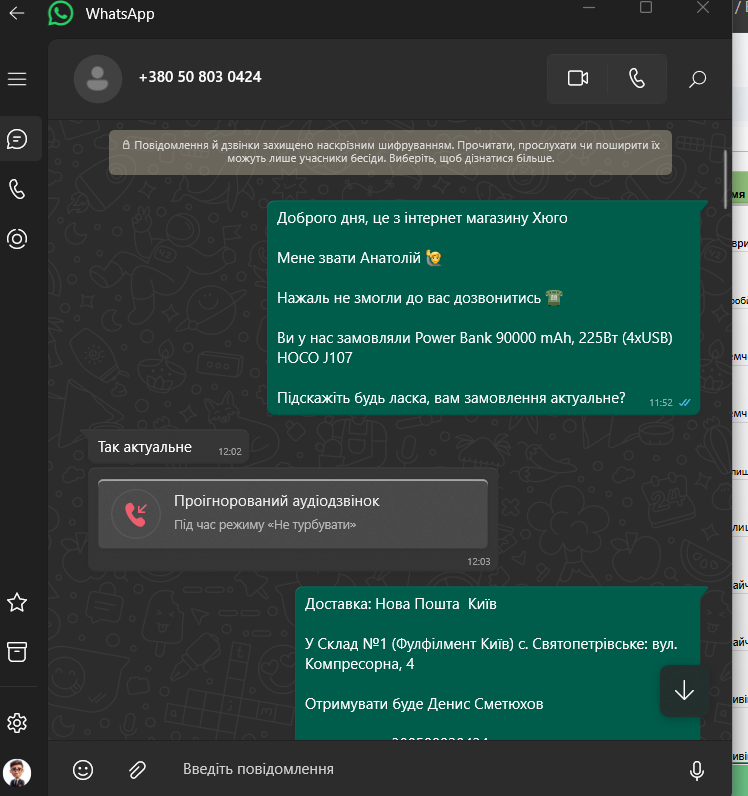
Task: Go back using the arrow icon
Action: [x=17, y=13]
